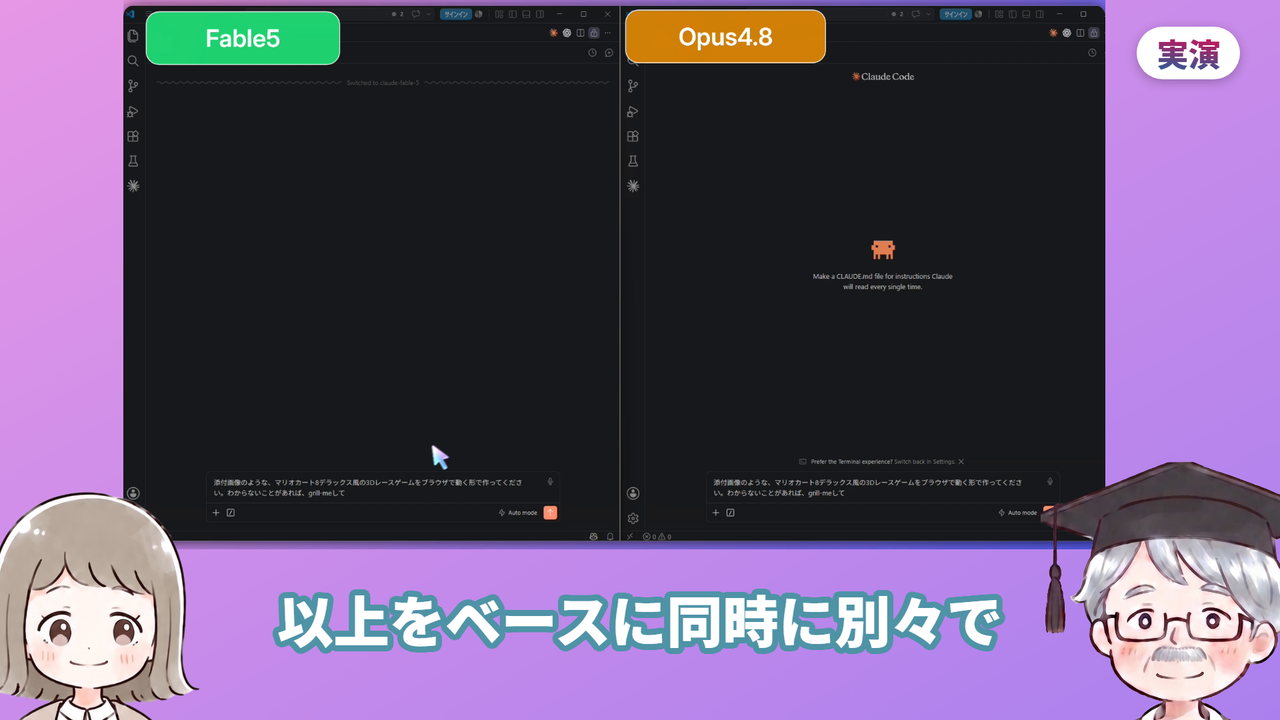Screen dimensions: 1280x720
Task: Toggle primary sidebar in right title bar
Action: pos(1013,14)
